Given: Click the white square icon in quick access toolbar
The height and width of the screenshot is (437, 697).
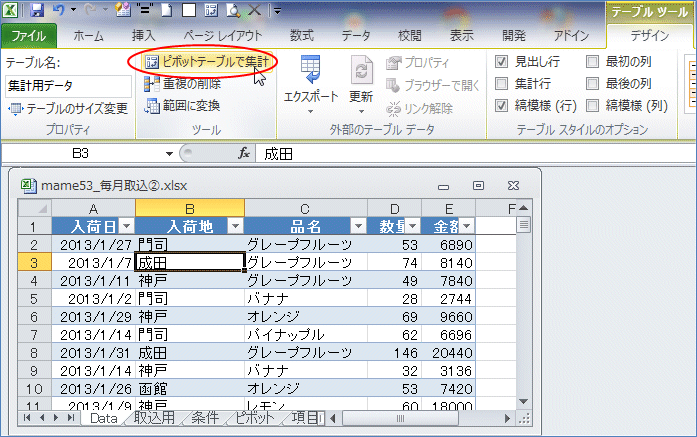Looking at the screenshot, I should click(188, 10).
